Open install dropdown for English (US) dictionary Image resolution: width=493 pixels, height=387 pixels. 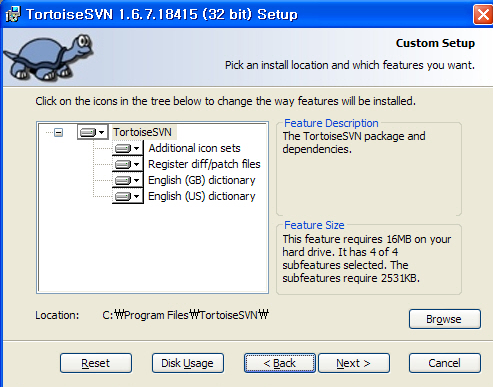(128, 196)
